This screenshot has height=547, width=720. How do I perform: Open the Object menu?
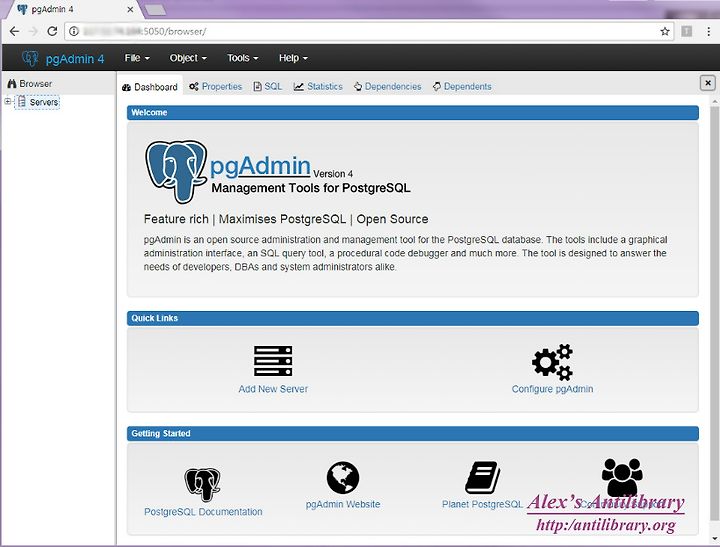coord(188,58)
